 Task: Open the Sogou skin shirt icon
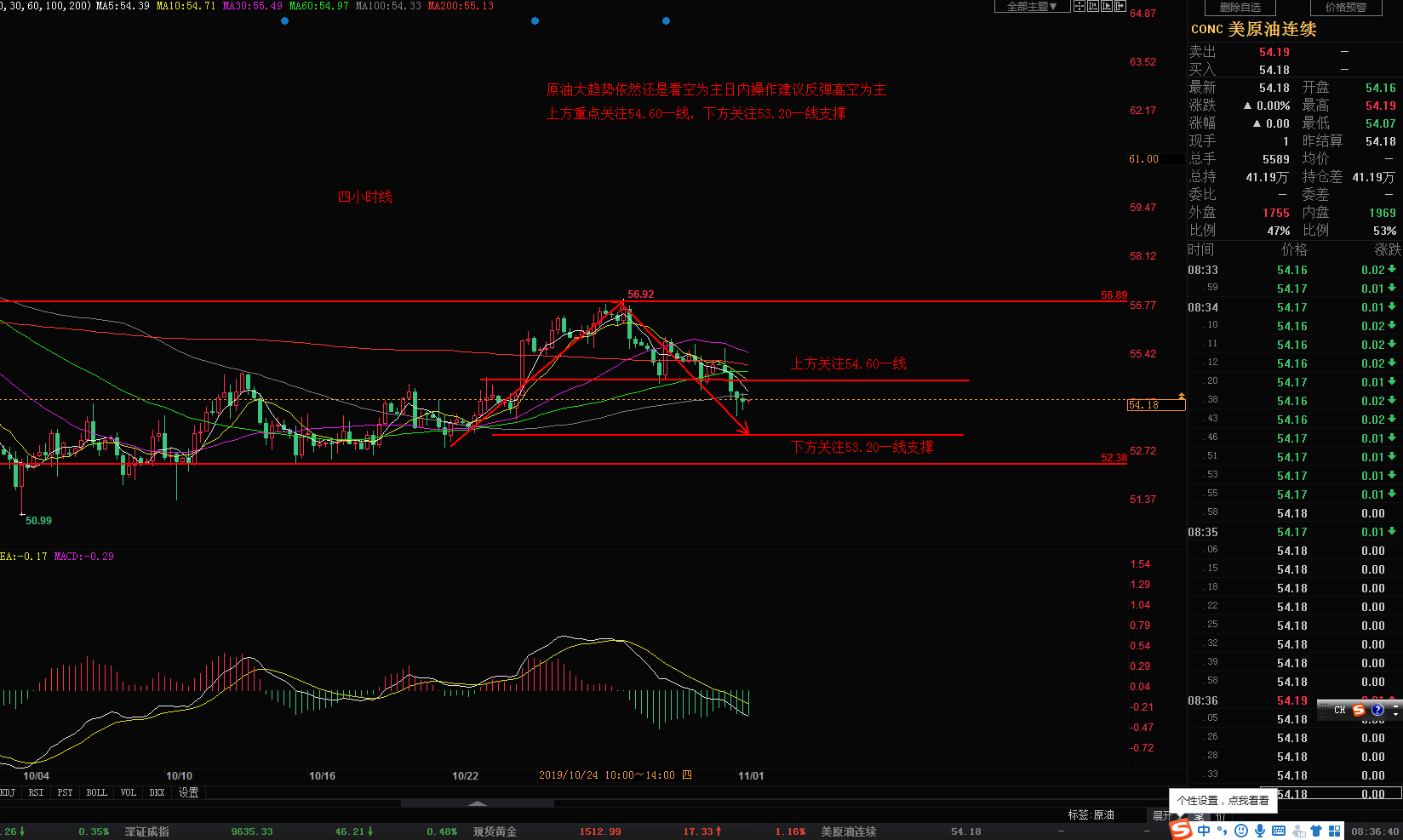[1316, 831]
